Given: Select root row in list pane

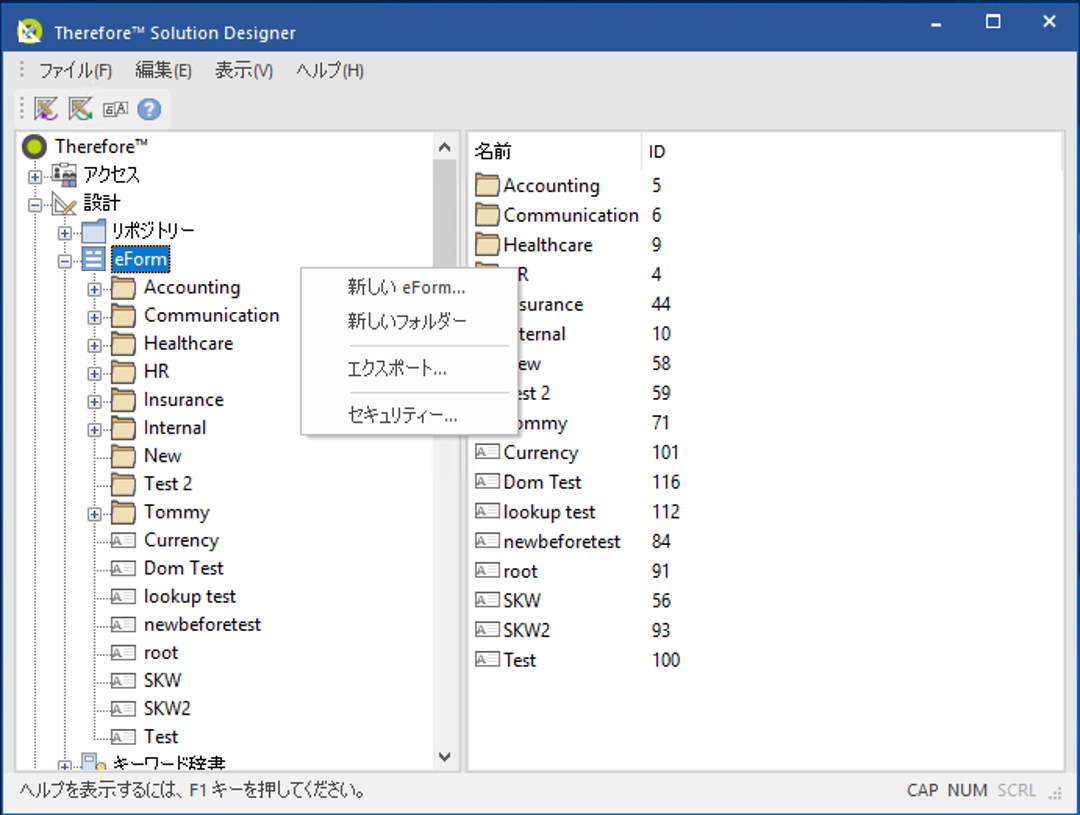Looking at the screenshot, I should point(520,571).
